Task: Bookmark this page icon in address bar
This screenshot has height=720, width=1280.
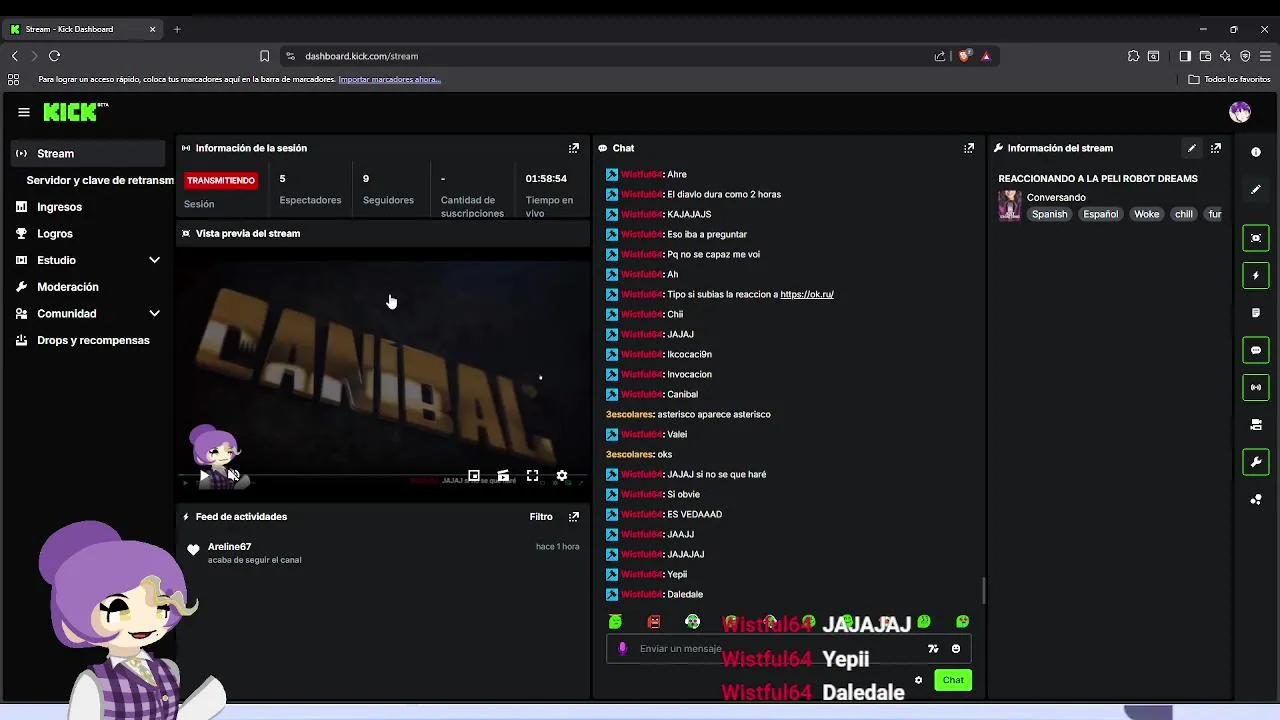Action: 264,56
